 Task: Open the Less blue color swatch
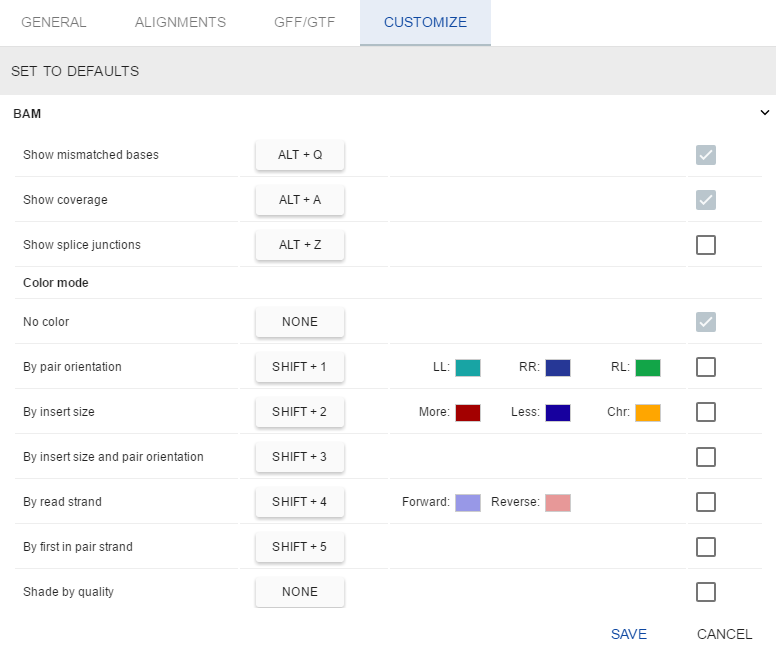pyautogui.click(x=558, y=413)
